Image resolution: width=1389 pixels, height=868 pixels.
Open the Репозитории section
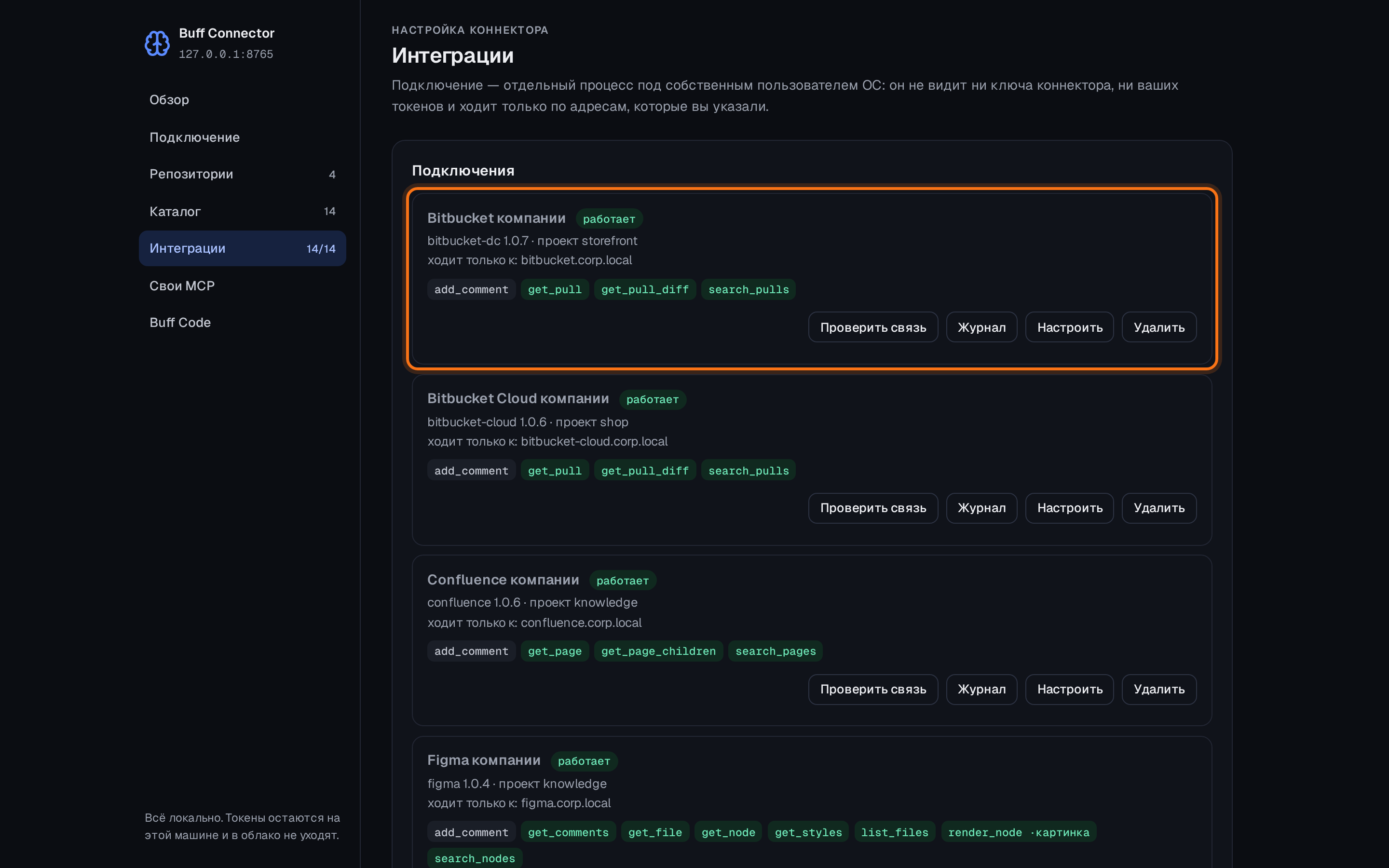pyautogui.click(x=242, y=174)
